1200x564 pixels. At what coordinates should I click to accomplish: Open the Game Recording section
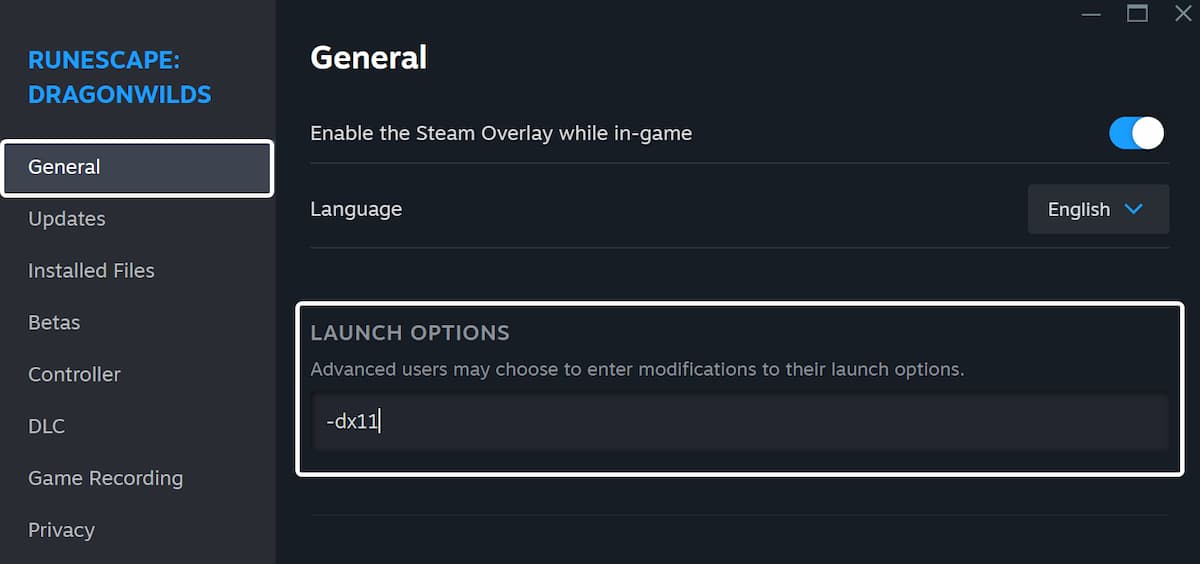click(105, 479)
